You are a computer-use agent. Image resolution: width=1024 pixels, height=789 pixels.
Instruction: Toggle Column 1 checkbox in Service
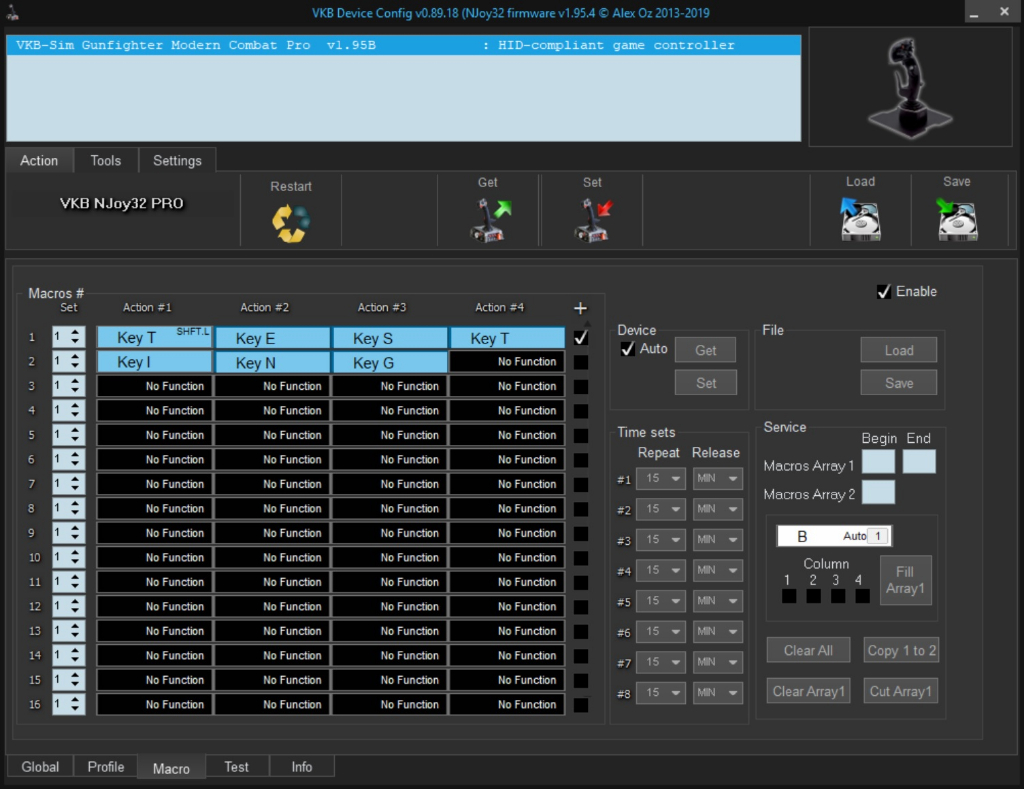[789, 596]
